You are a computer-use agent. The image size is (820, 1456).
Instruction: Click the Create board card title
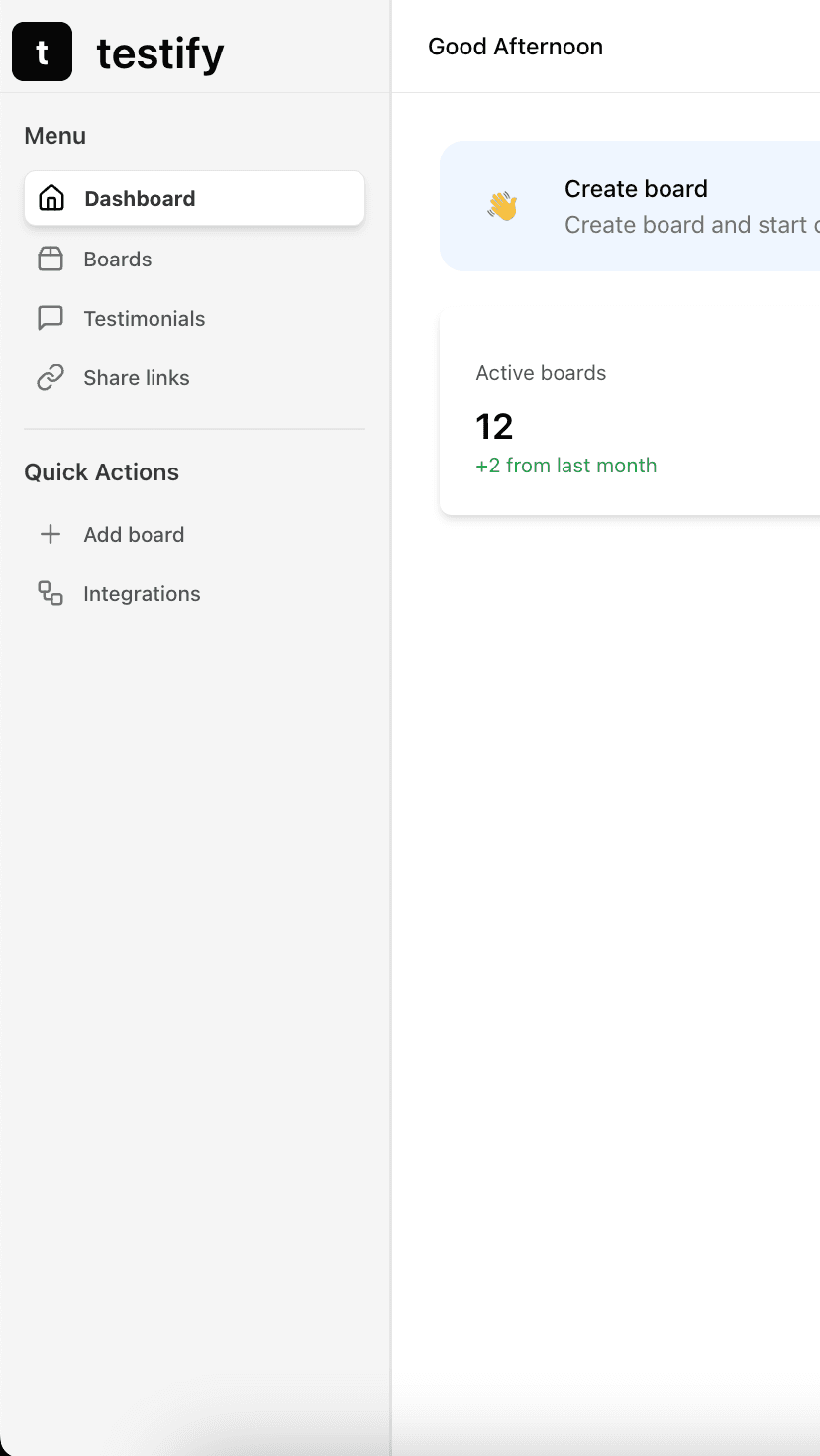click(636, 189)
